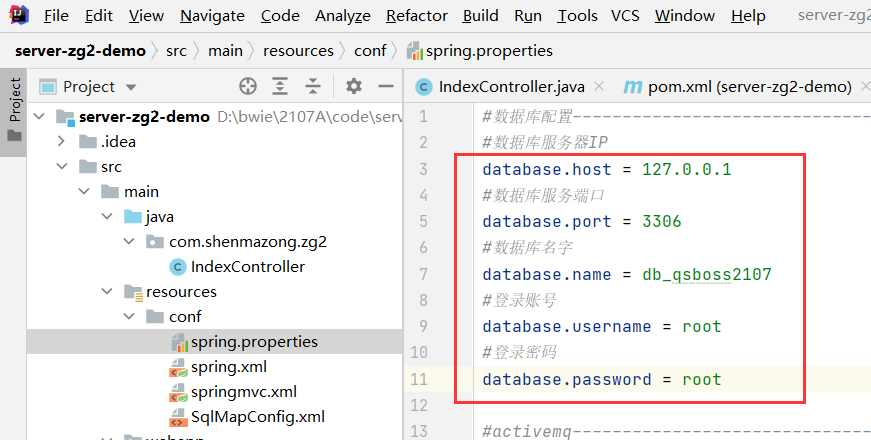Select server-zg2-demo project root
The width and height of the screenshot is (871, 440).
tap(144, 117)
